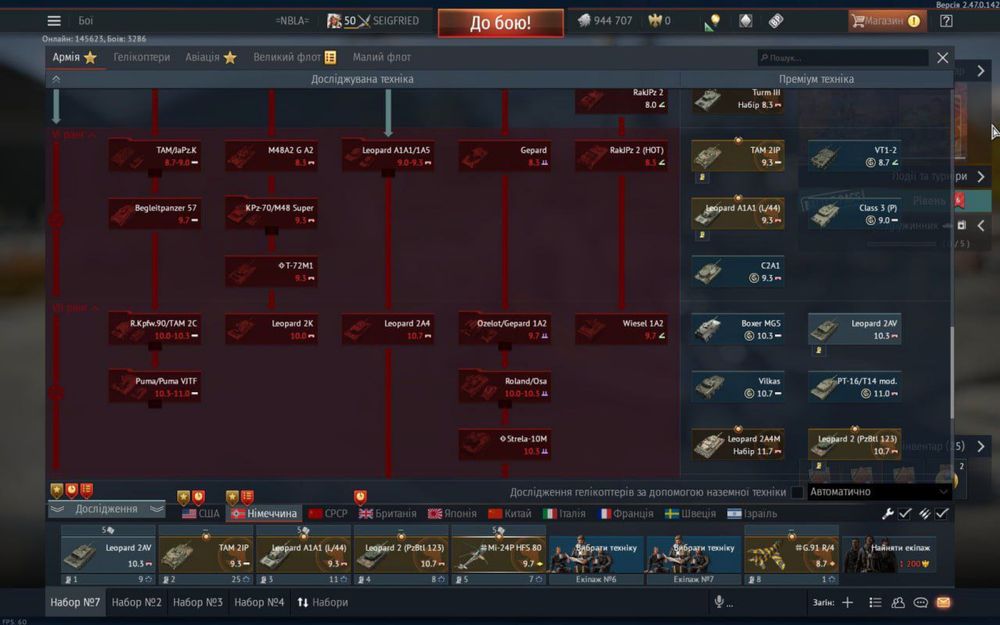
Task: Click the last checkmark box in the crew toolbar
Action: pos(942,513)
